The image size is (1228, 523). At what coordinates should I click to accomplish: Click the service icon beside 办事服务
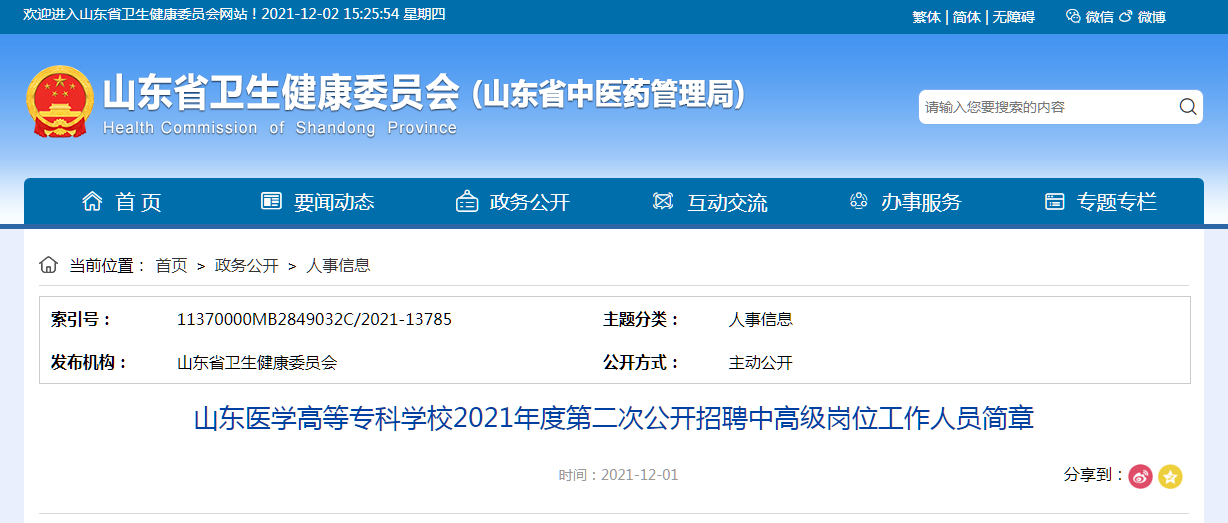(x=858, y=201)
